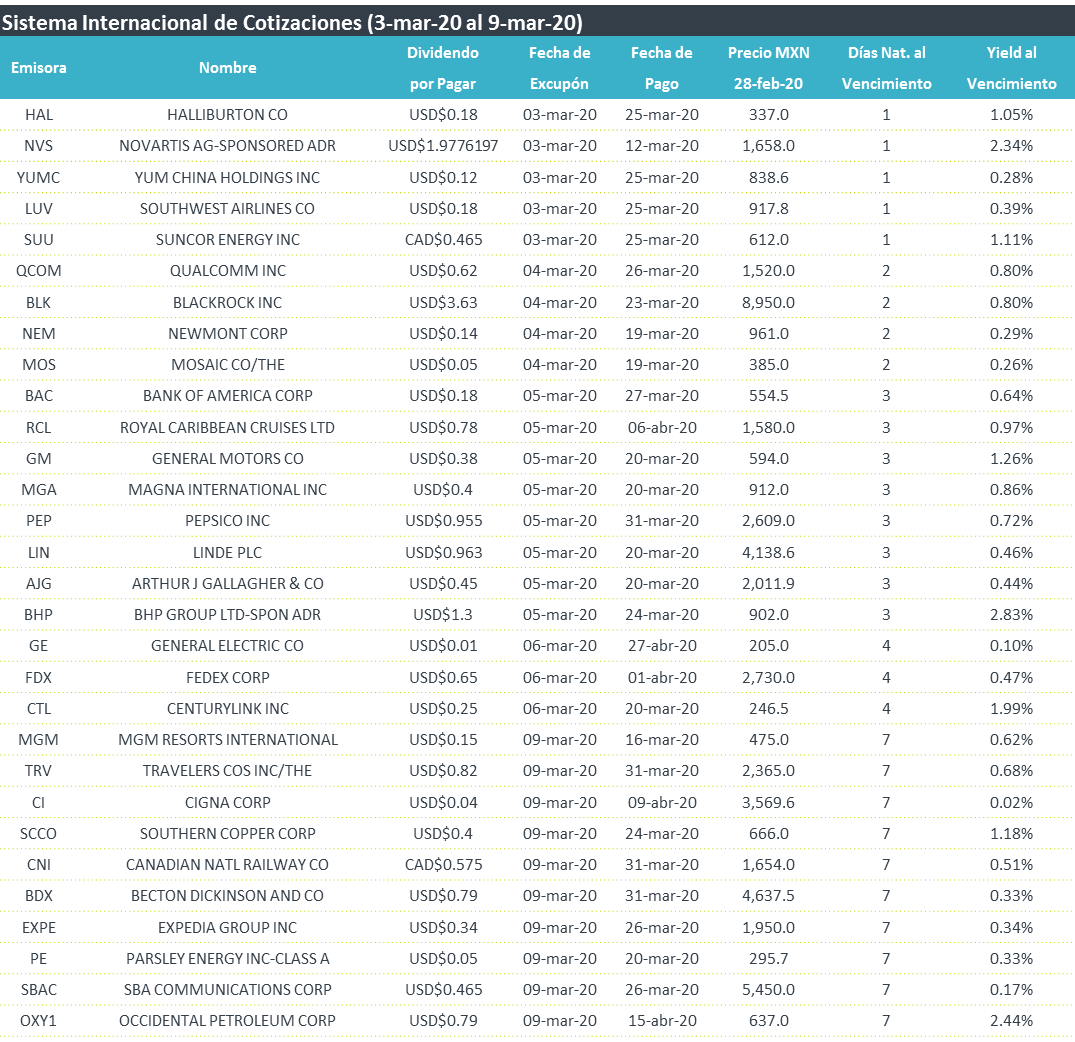Select 'CANADIAN NATL RAILWAY CO'
This screenshot has width=1075, height=1042.
pos(228,865)
